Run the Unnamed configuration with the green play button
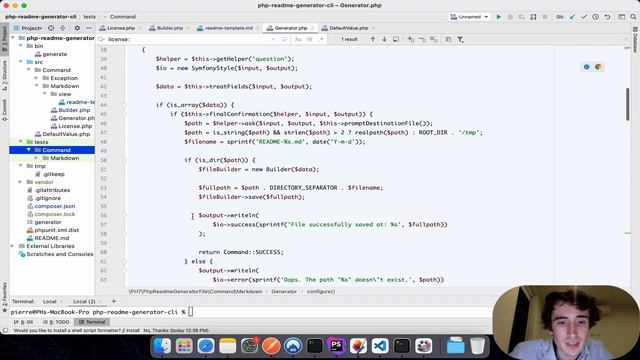 tap(498, 17)
